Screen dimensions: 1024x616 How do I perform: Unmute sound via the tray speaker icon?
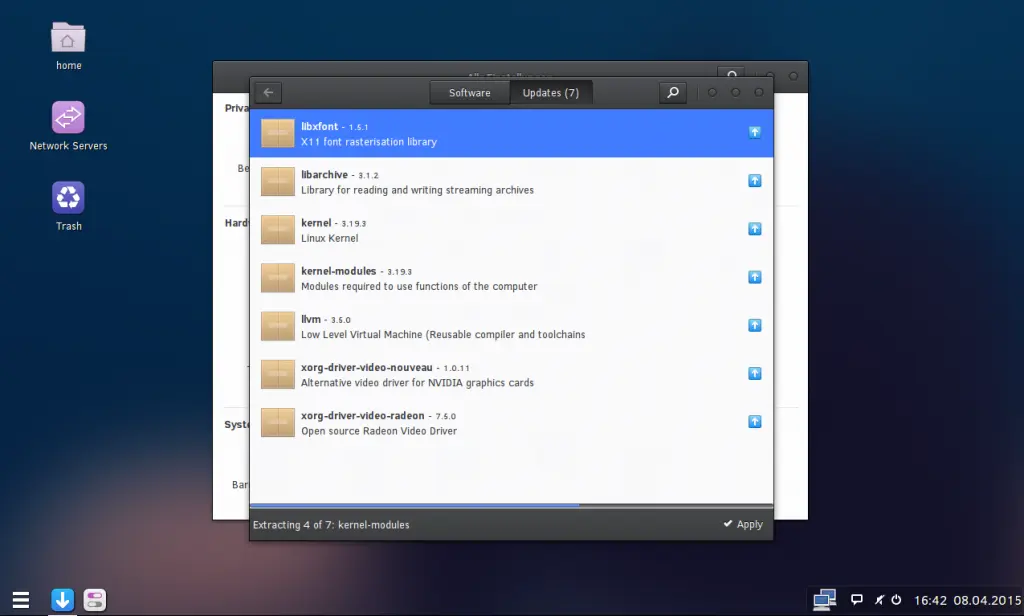pyautogui.click(x=879, y=598)
